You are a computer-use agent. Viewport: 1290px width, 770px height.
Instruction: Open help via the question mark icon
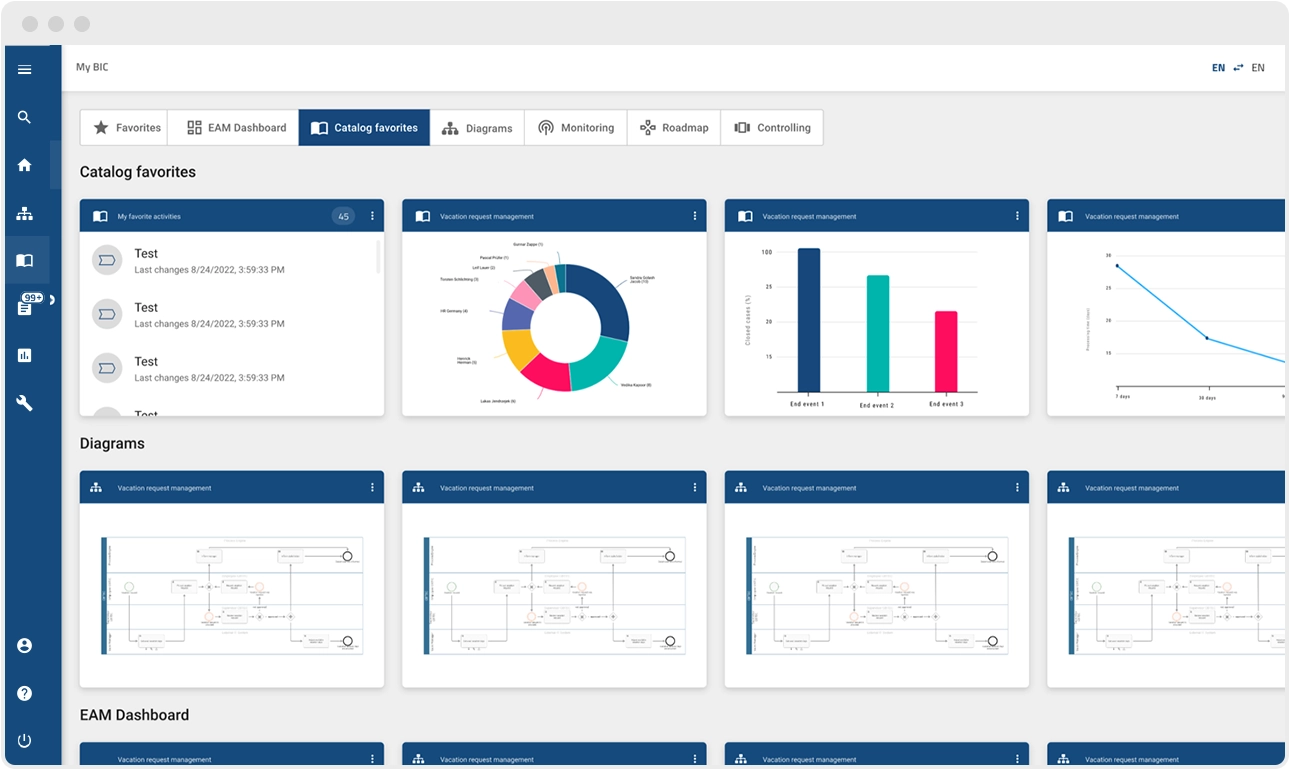coord(25,693)
